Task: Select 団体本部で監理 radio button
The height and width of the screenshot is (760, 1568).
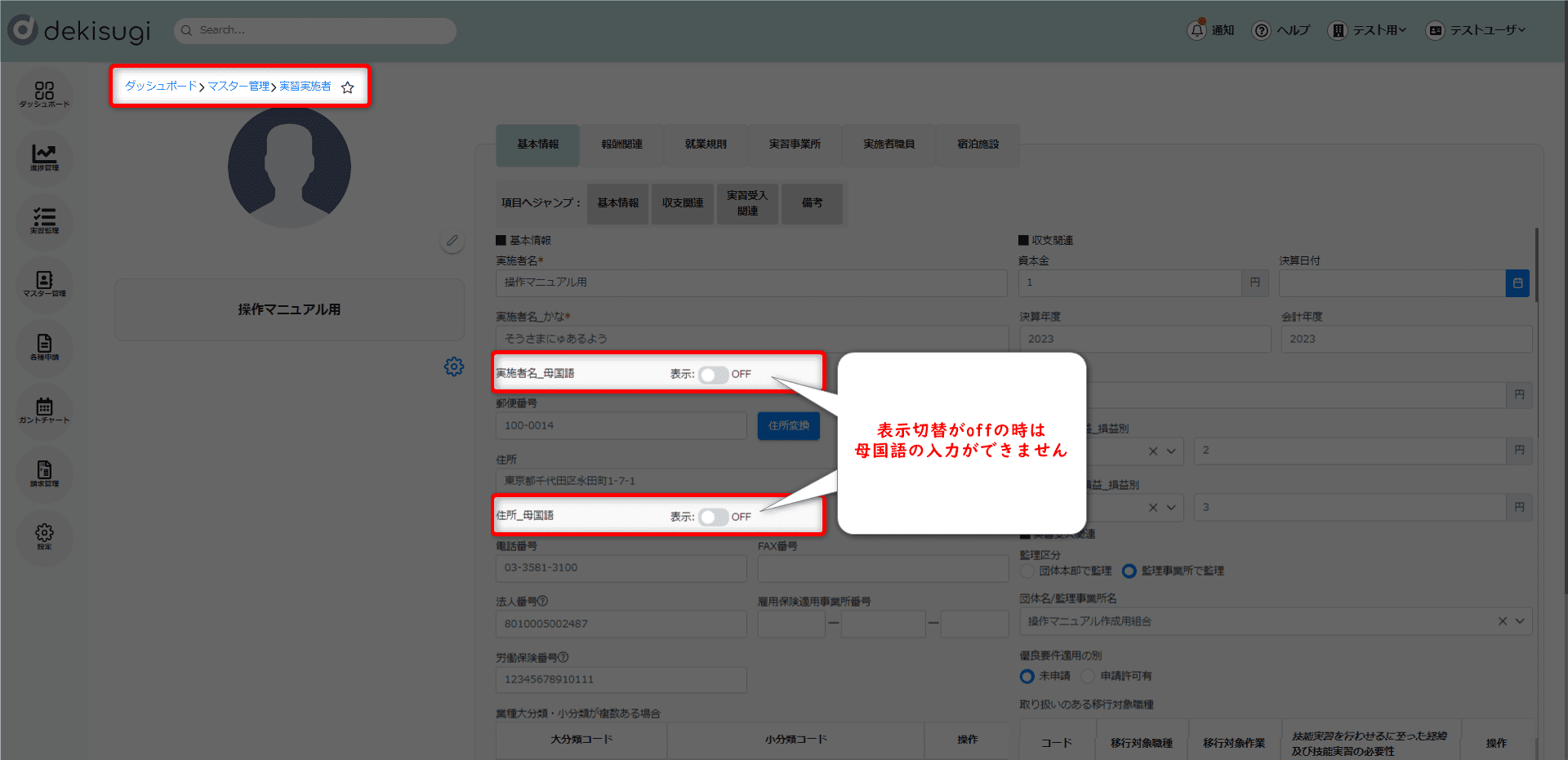Action: pos(1028,571)
